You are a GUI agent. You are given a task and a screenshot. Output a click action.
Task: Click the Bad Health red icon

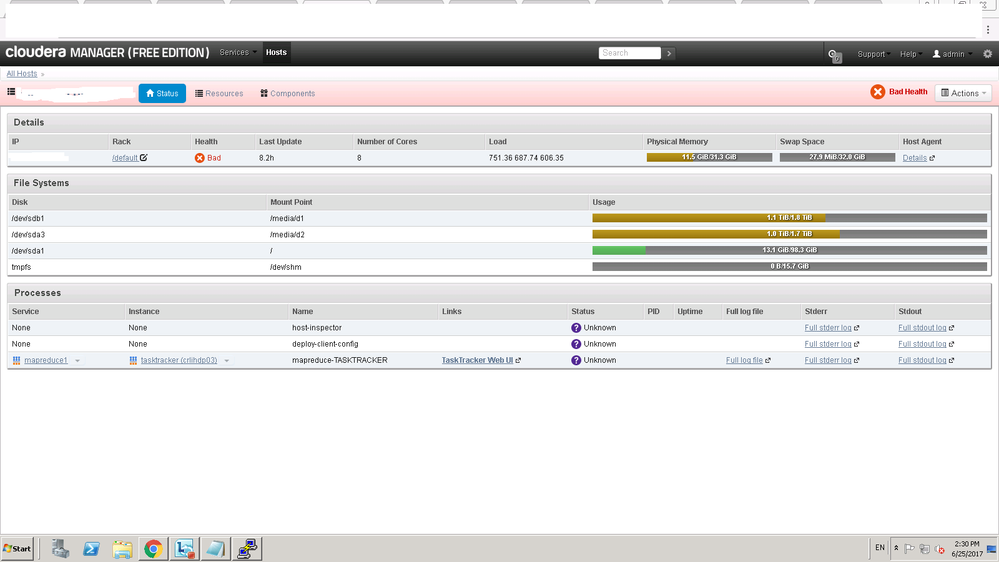tap(877, 92)
